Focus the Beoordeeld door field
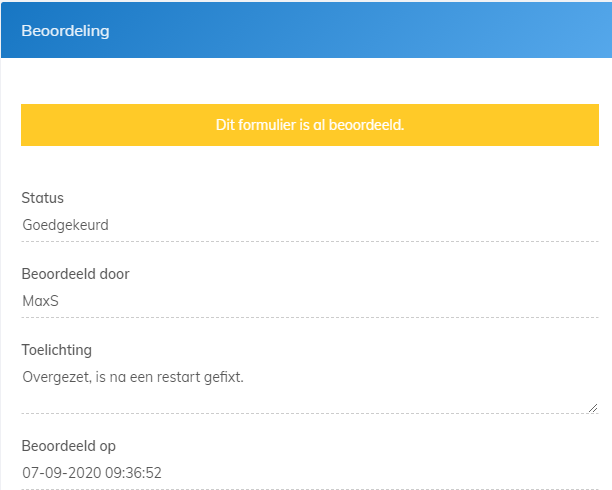 click(309, 300)
